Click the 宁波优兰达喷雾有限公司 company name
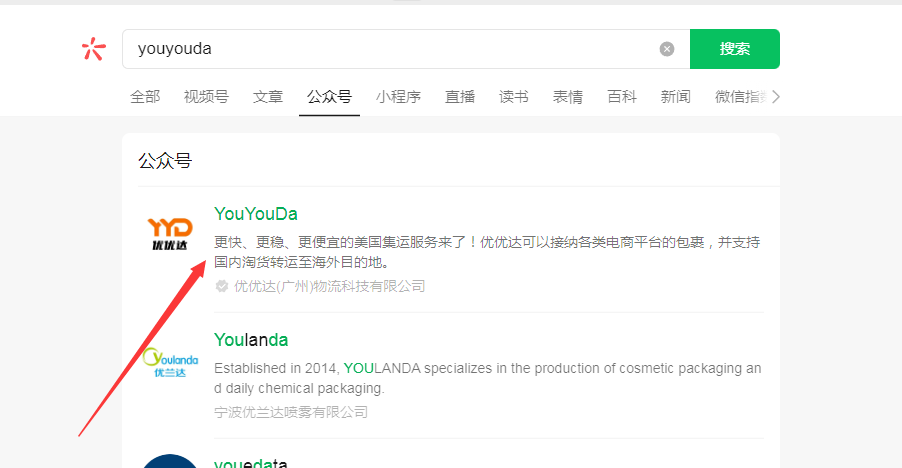Image resolution: width=902 pixels, height=468 pixels. point(291,412)
